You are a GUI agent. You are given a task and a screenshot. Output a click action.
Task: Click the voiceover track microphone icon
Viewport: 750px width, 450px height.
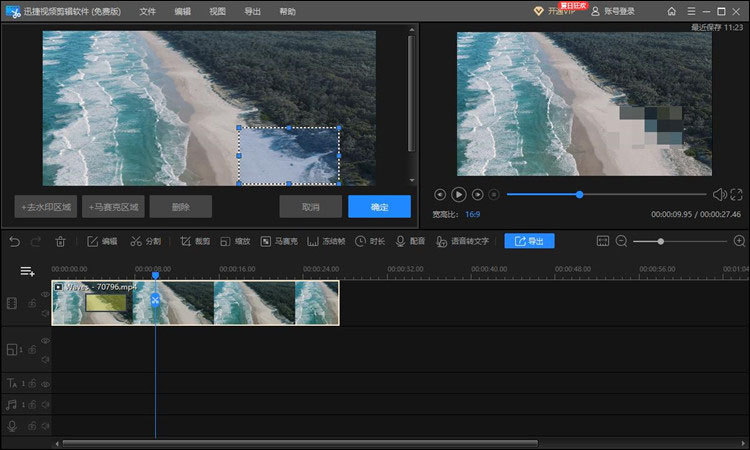coord(12,426)
